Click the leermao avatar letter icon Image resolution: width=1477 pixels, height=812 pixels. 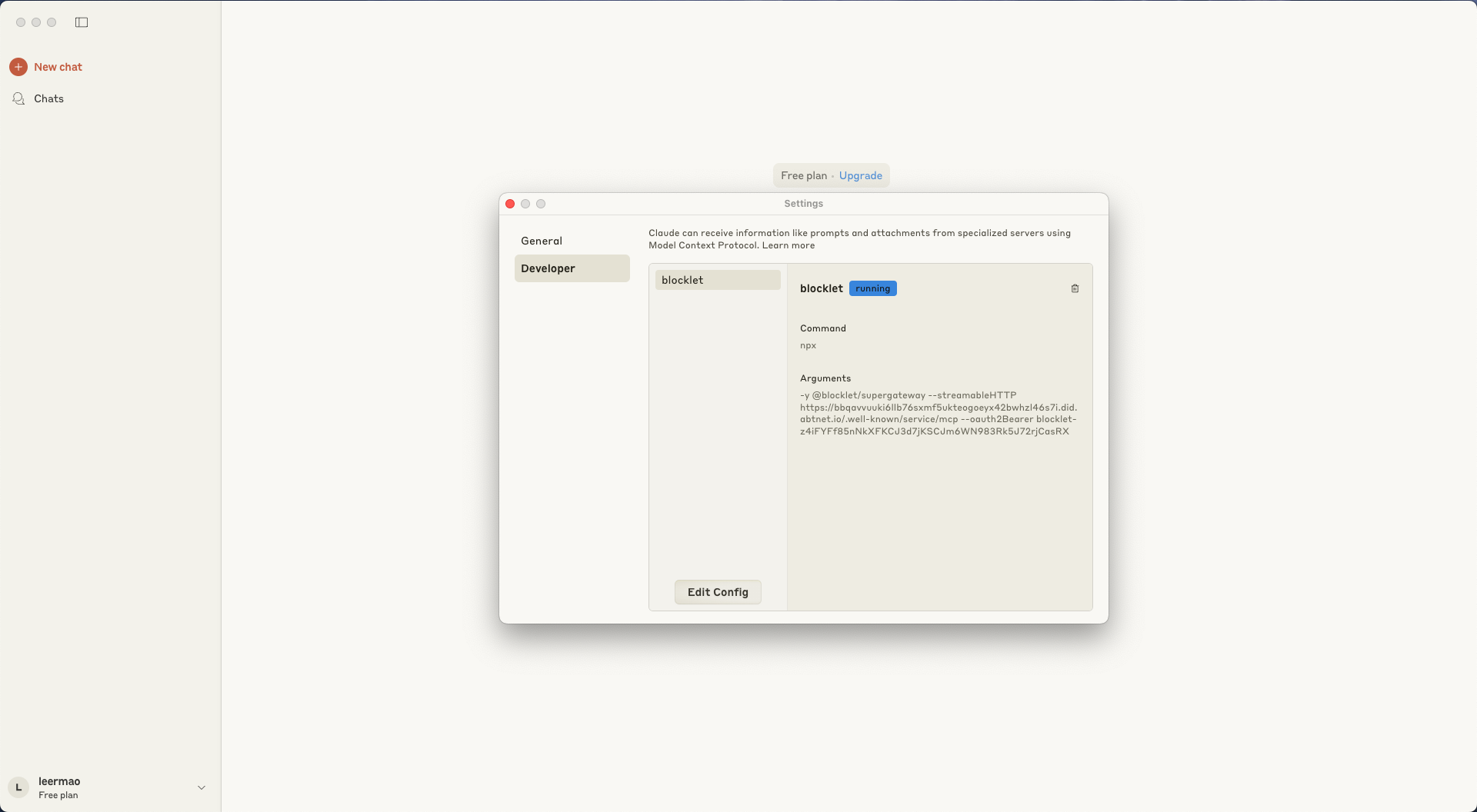pos(18,787)
